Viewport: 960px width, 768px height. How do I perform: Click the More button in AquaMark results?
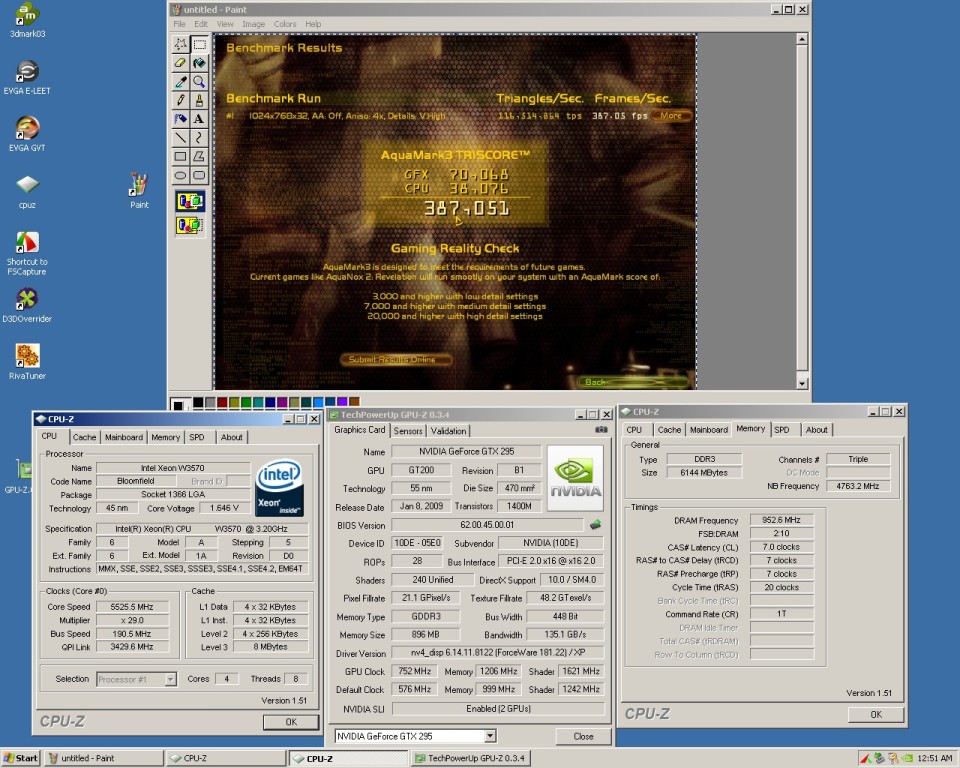pyautogui.click(x=671, y=115)
